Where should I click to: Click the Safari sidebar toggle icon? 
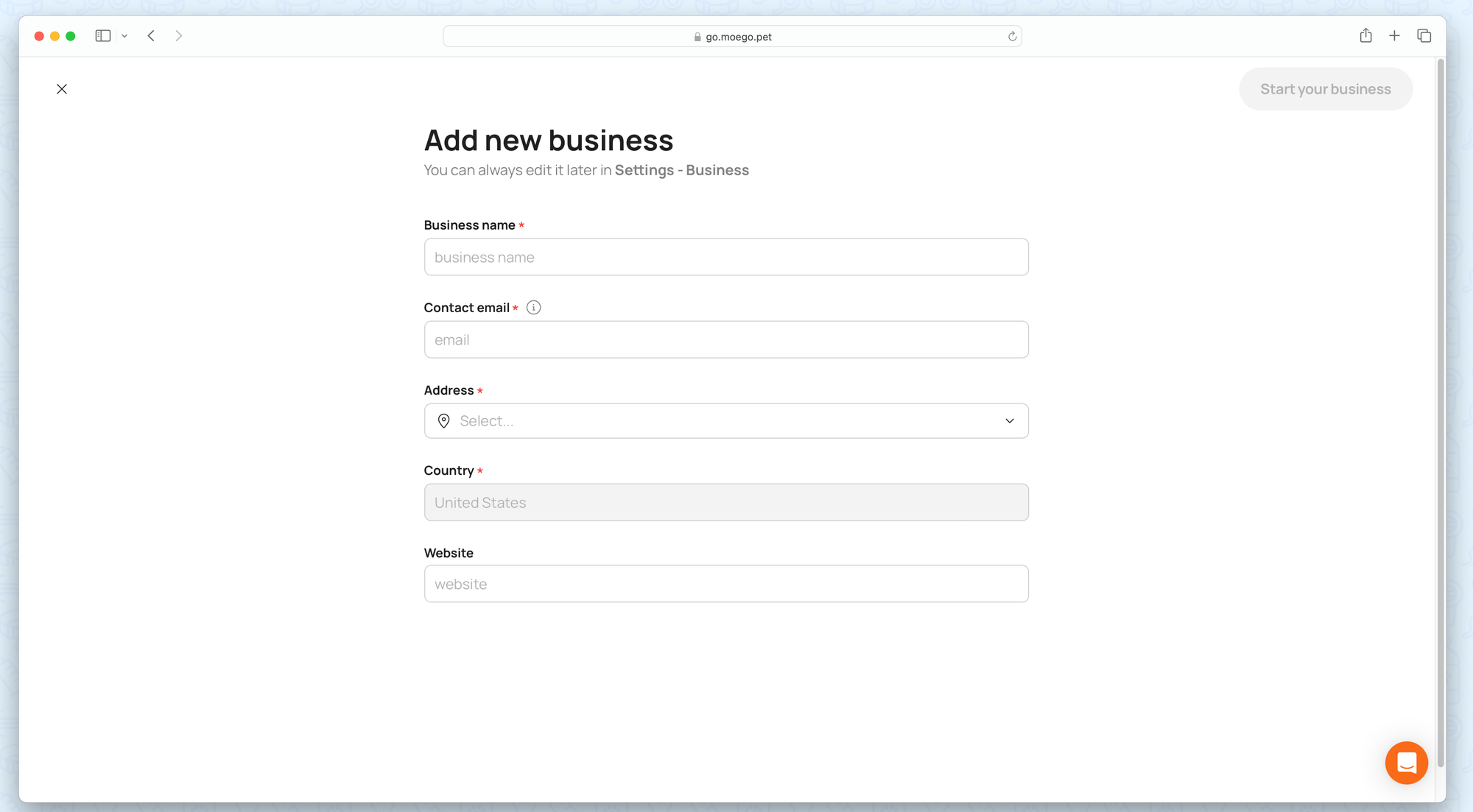pos(103,36)
